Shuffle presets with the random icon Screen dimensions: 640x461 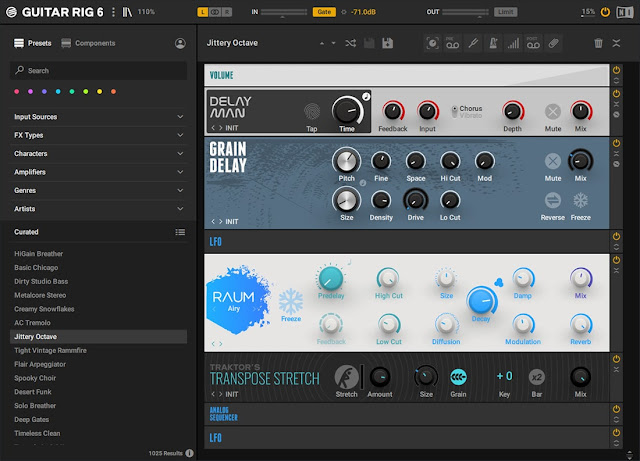coord(350,43)
